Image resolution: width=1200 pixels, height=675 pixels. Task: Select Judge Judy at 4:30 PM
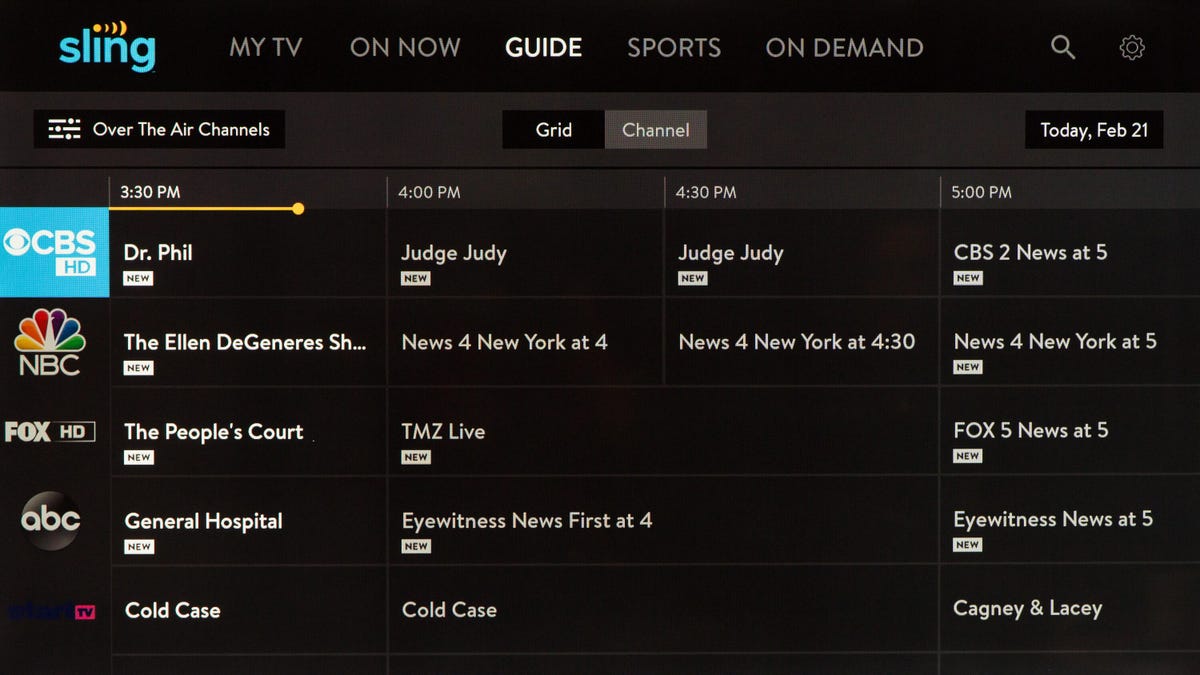tap(802, 253)
